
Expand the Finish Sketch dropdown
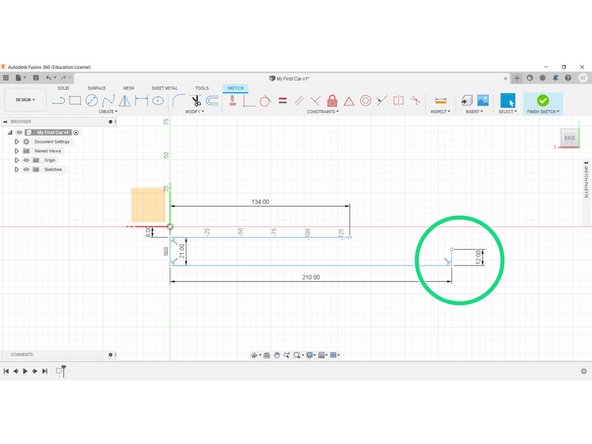click(x=543, y=112)
